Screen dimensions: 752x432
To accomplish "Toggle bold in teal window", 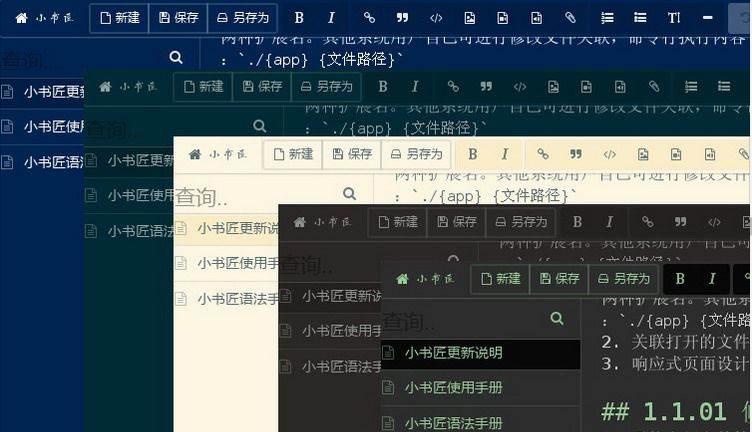I will [x=383, y=87].
